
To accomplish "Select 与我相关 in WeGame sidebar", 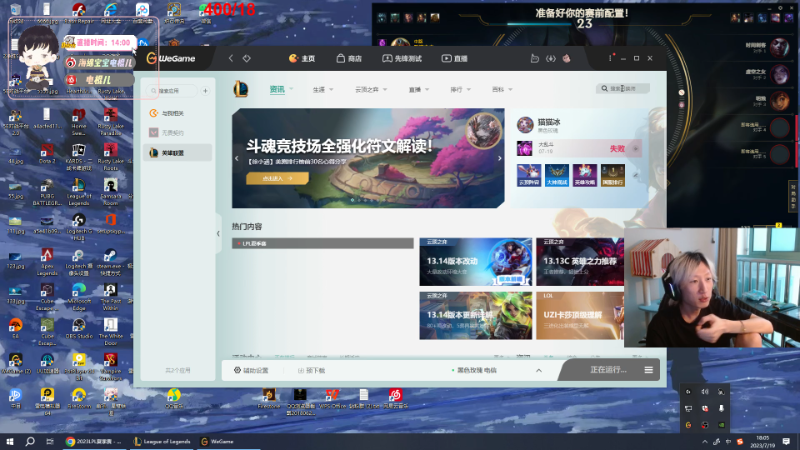I will point(178,113).
